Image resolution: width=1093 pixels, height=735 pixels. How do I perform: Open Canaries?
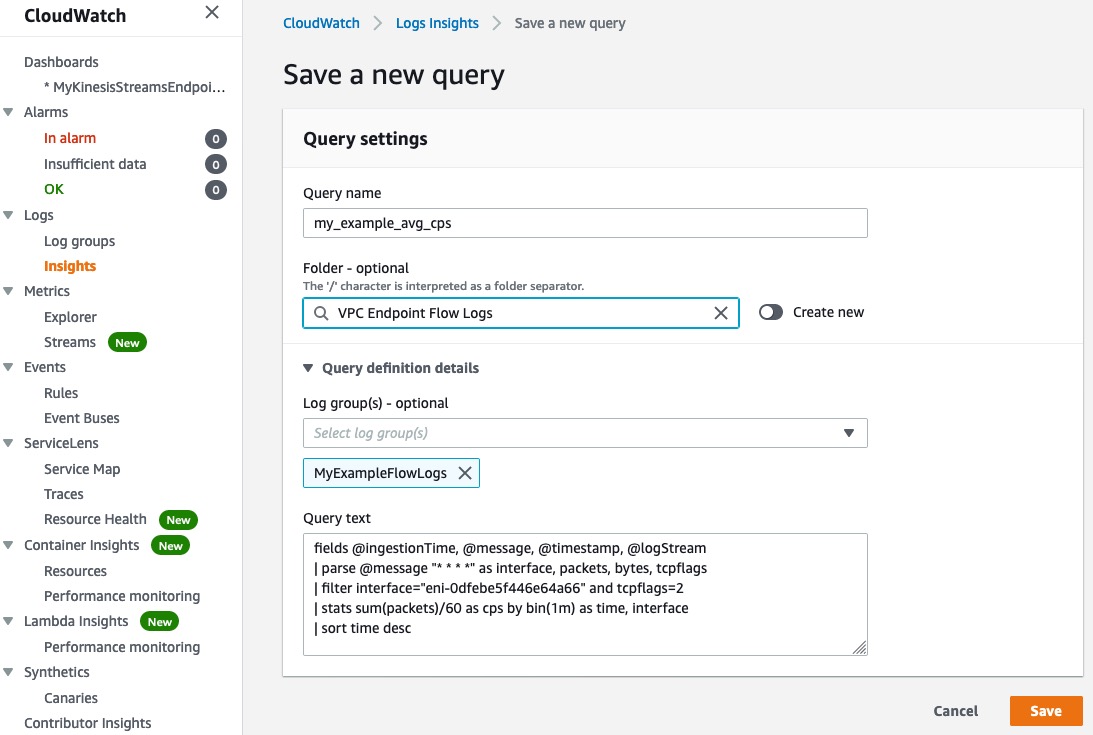click(71, 698)
